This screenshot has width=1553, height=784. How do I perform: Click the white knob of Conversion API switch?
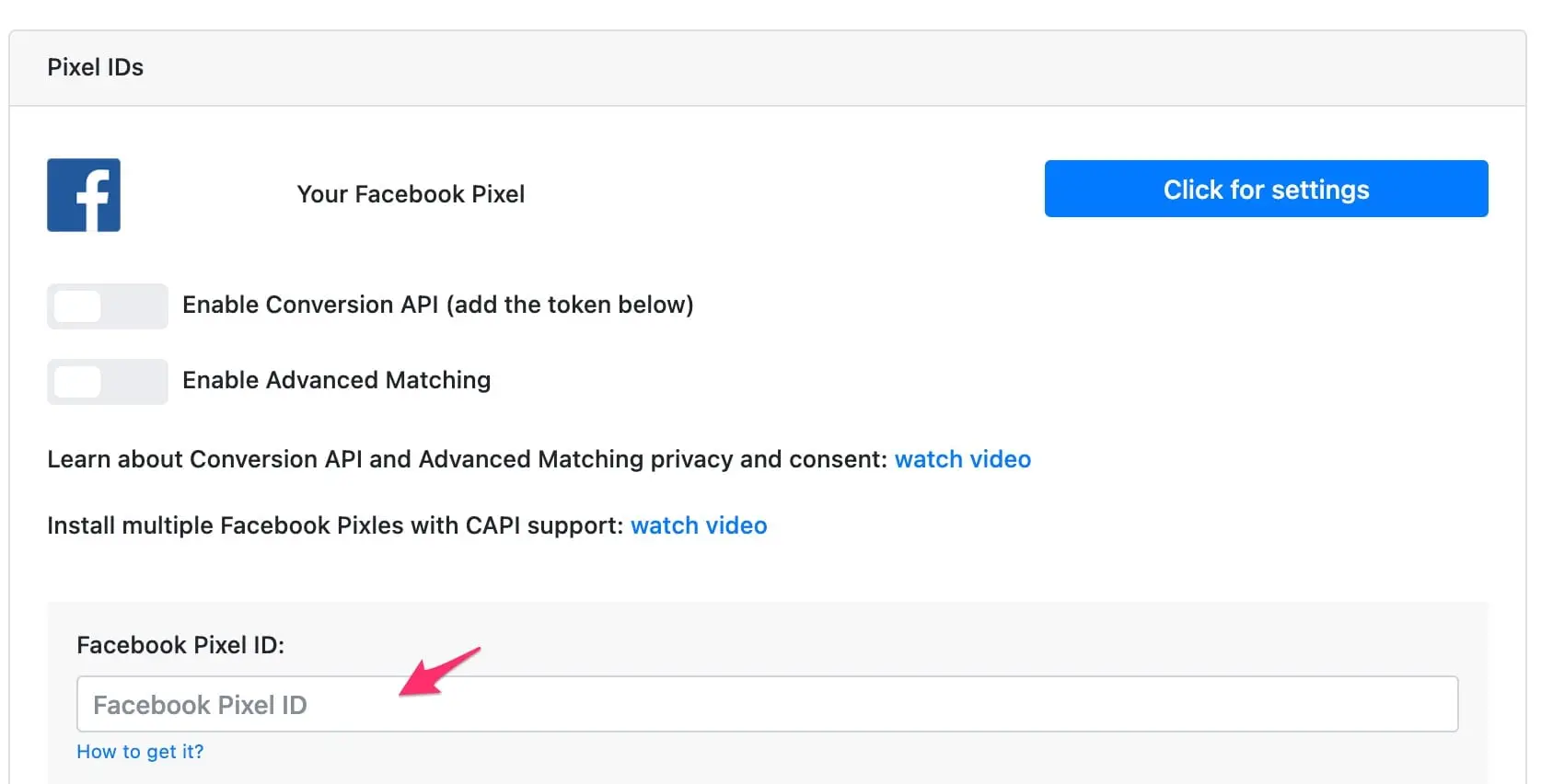(78, 306)
